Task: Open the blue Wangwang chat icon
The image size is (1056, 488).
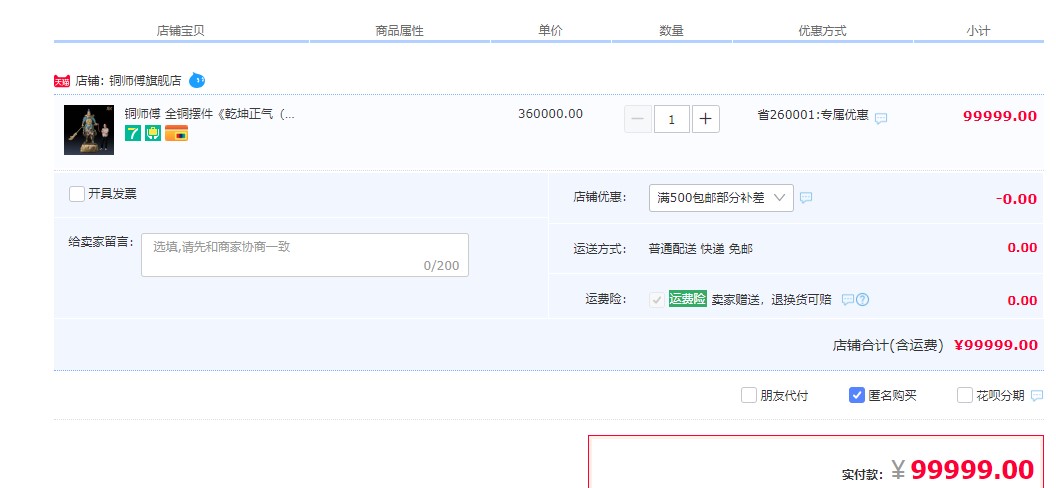Action: (197, 81)
